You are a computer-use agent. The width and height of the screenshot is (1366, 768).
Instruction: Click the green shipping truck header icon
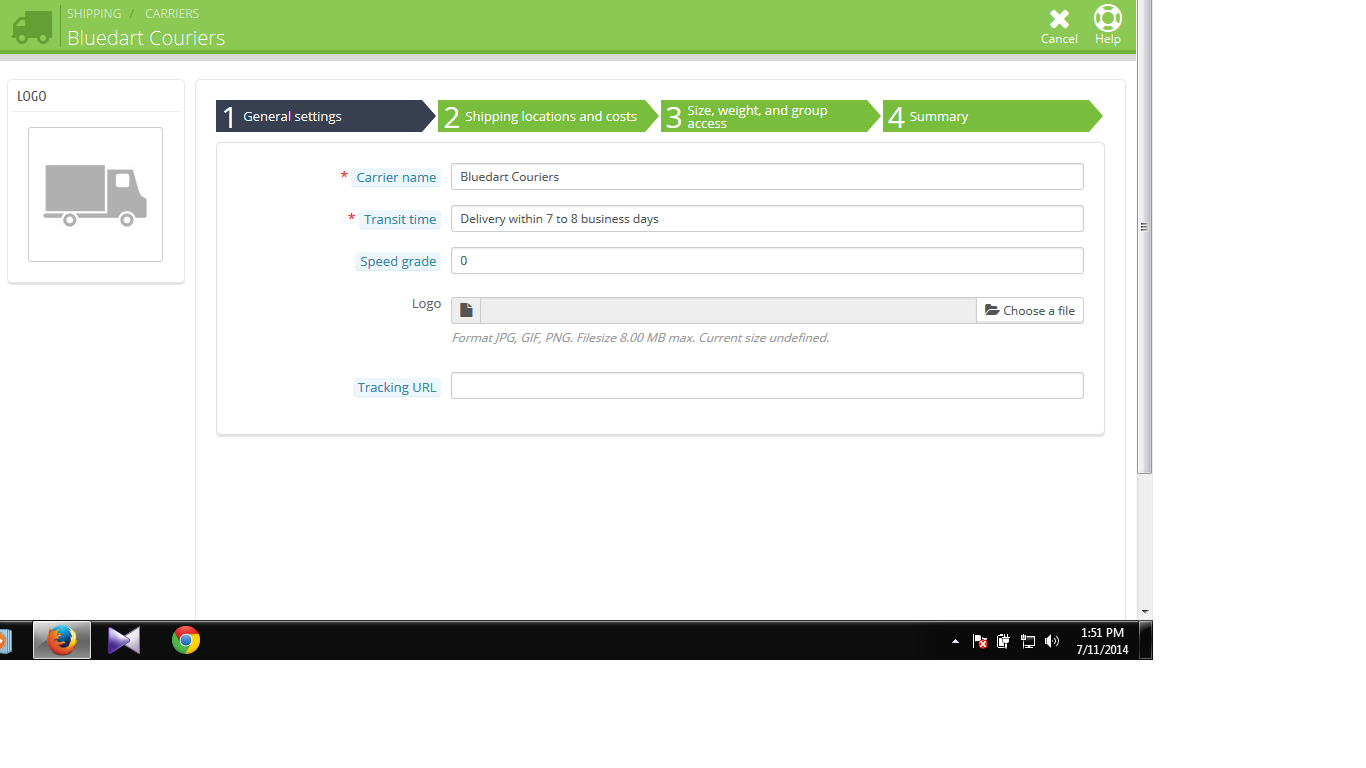click(x=32, y=27)
